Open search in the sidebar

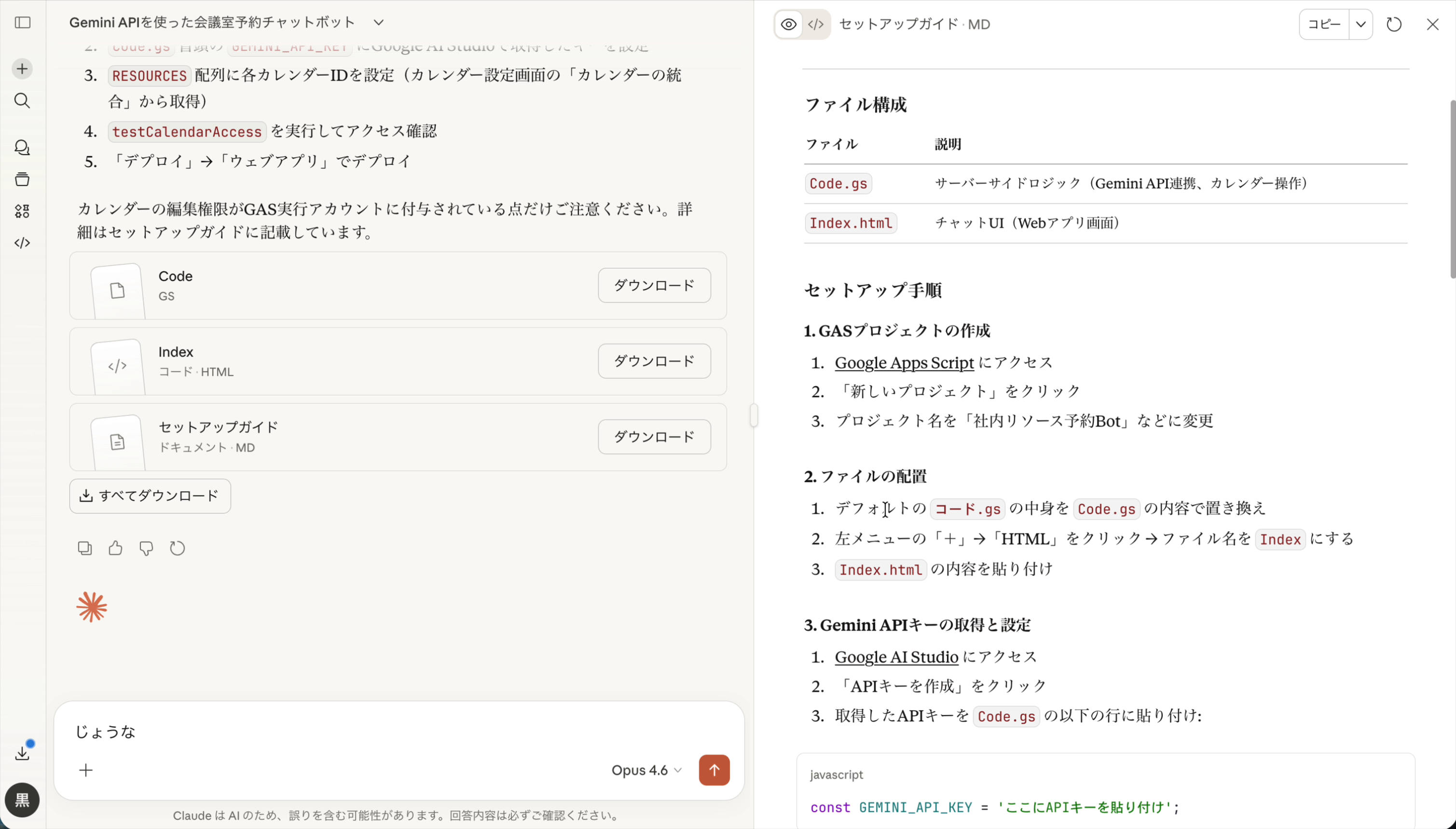coord(22,101)
